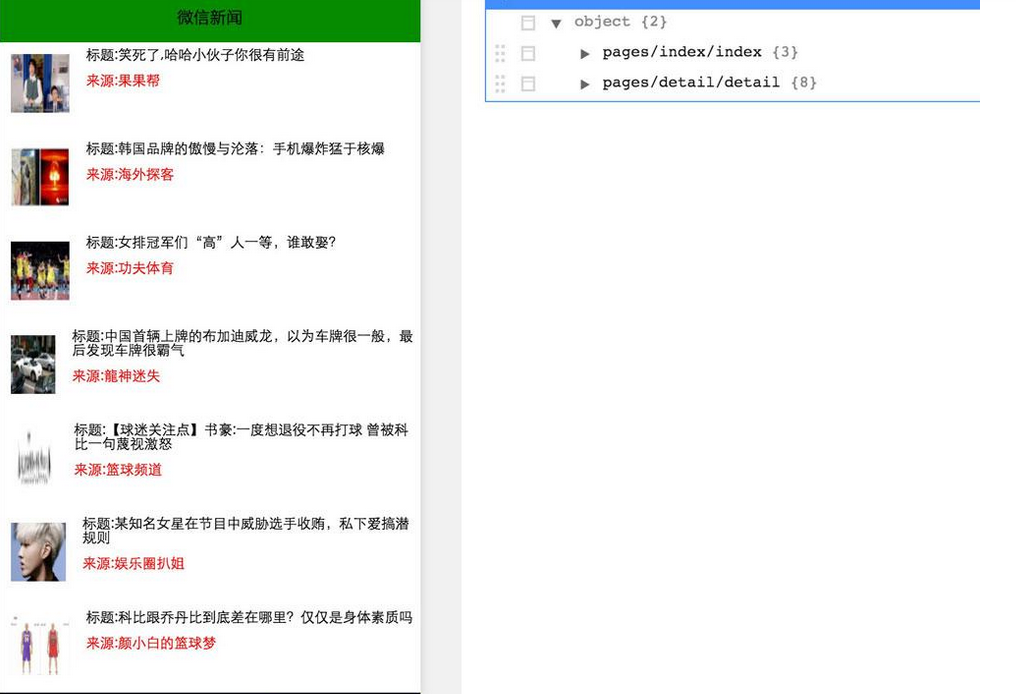Click source label 来源:果果帮
1016x694 pixels.
(123, 81)
